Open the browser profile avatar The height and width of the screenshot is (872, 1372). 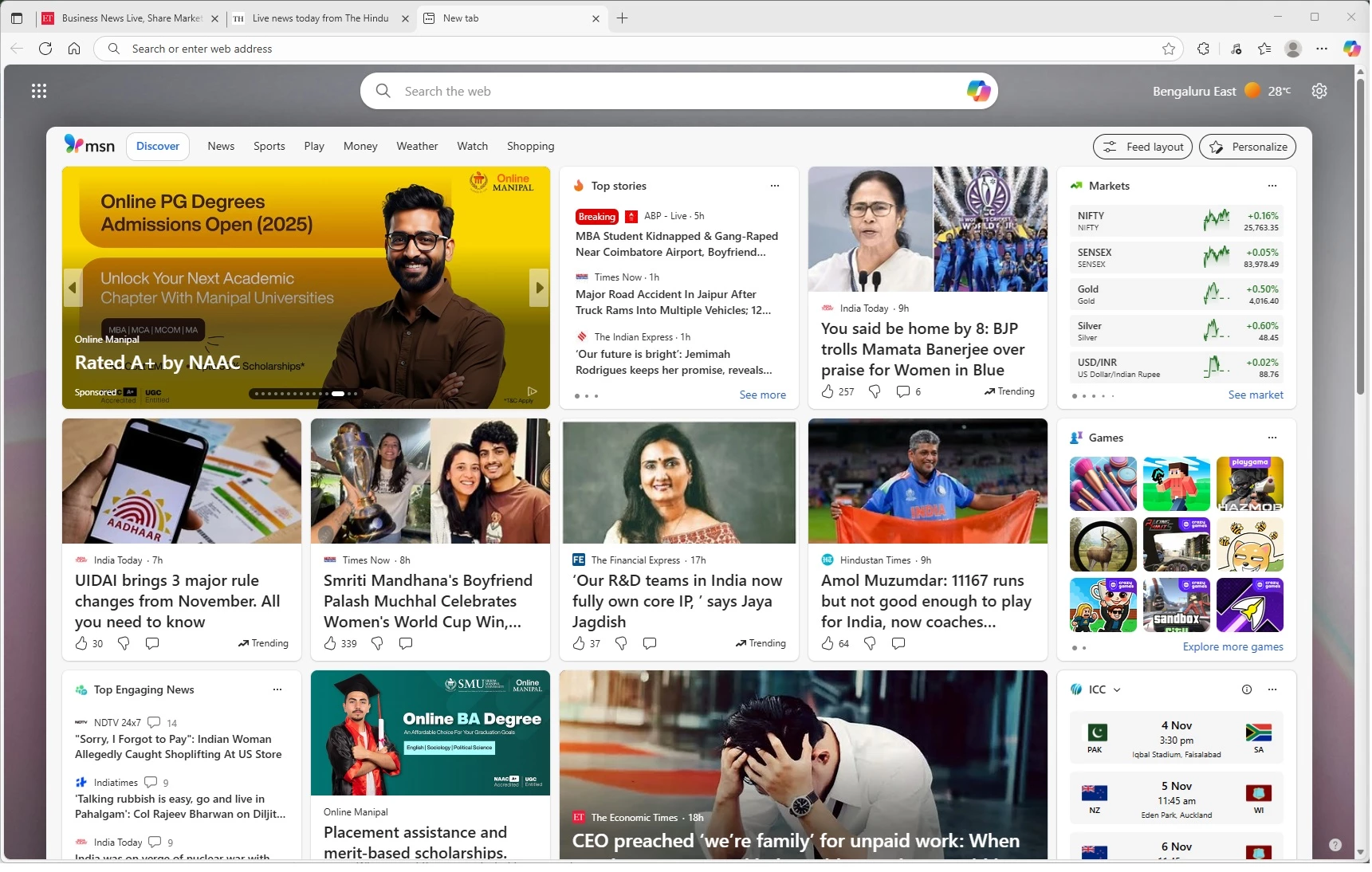coord(1293,49)
